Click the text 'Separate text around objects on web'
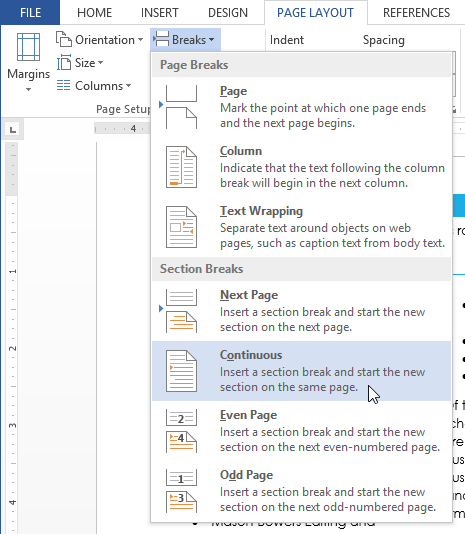 tap(315, 228)
